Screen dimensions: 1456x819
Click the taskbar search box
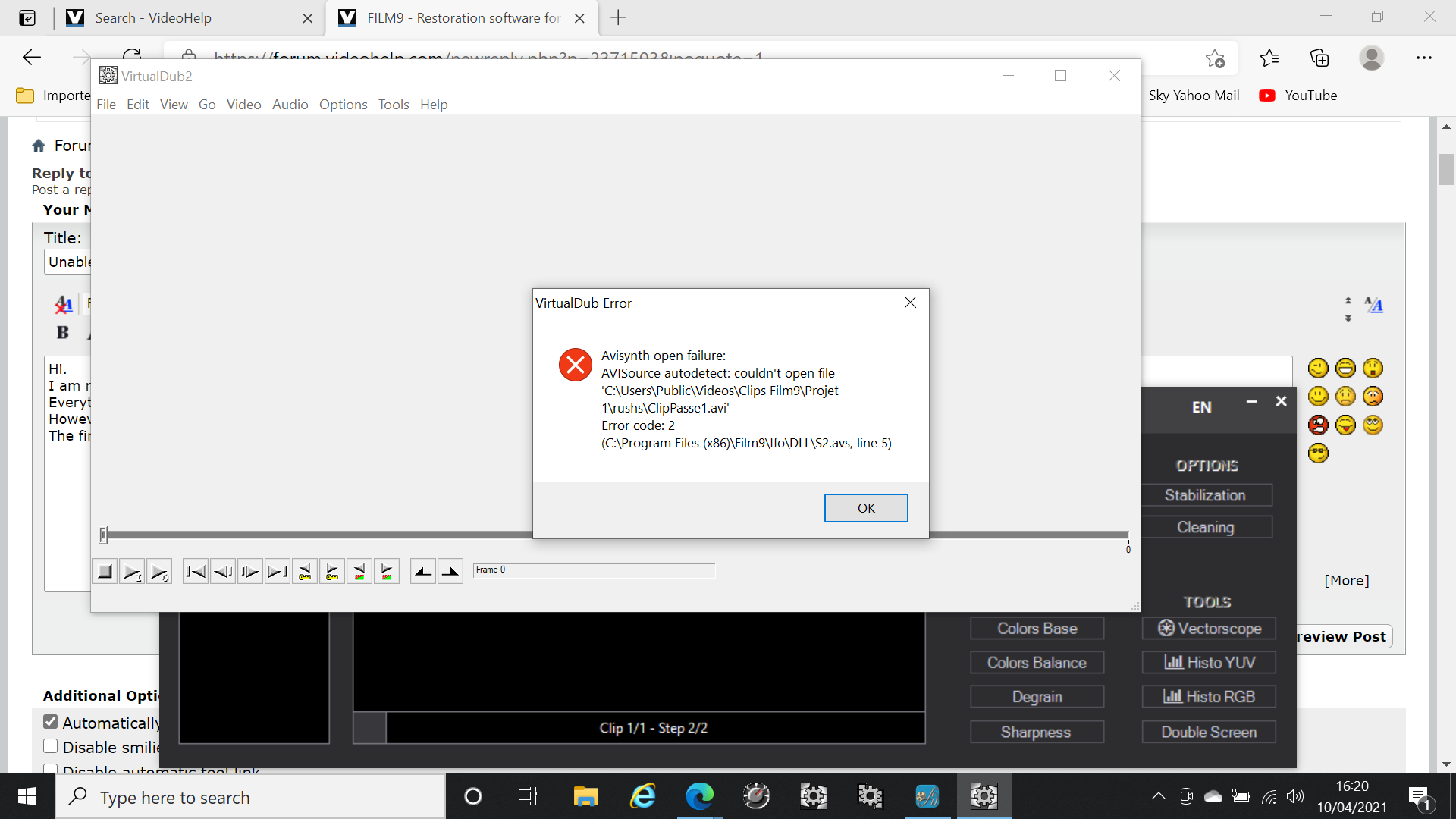(x=250, y=797)
